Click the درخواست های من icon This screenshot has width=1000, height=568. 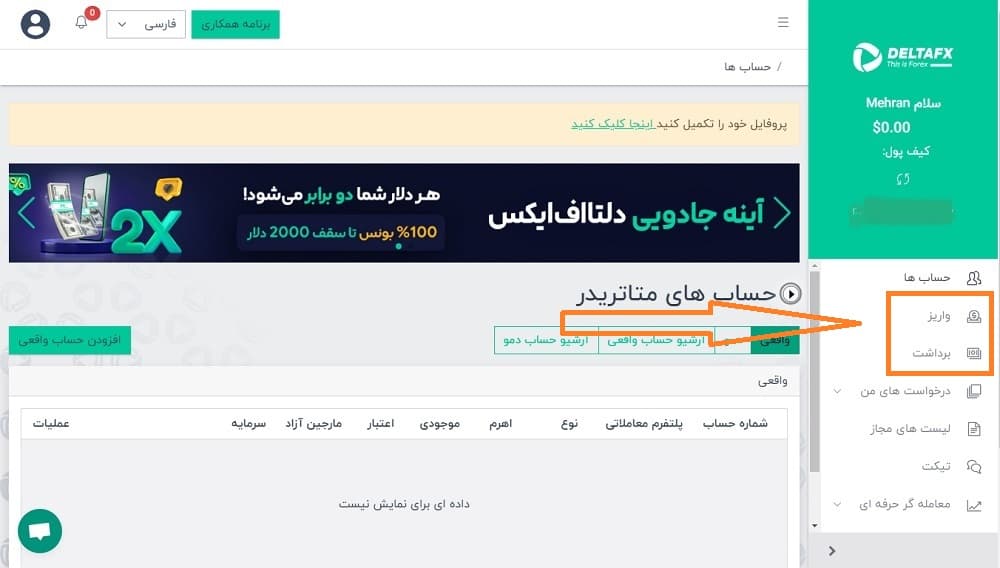(x=974, y=391)
